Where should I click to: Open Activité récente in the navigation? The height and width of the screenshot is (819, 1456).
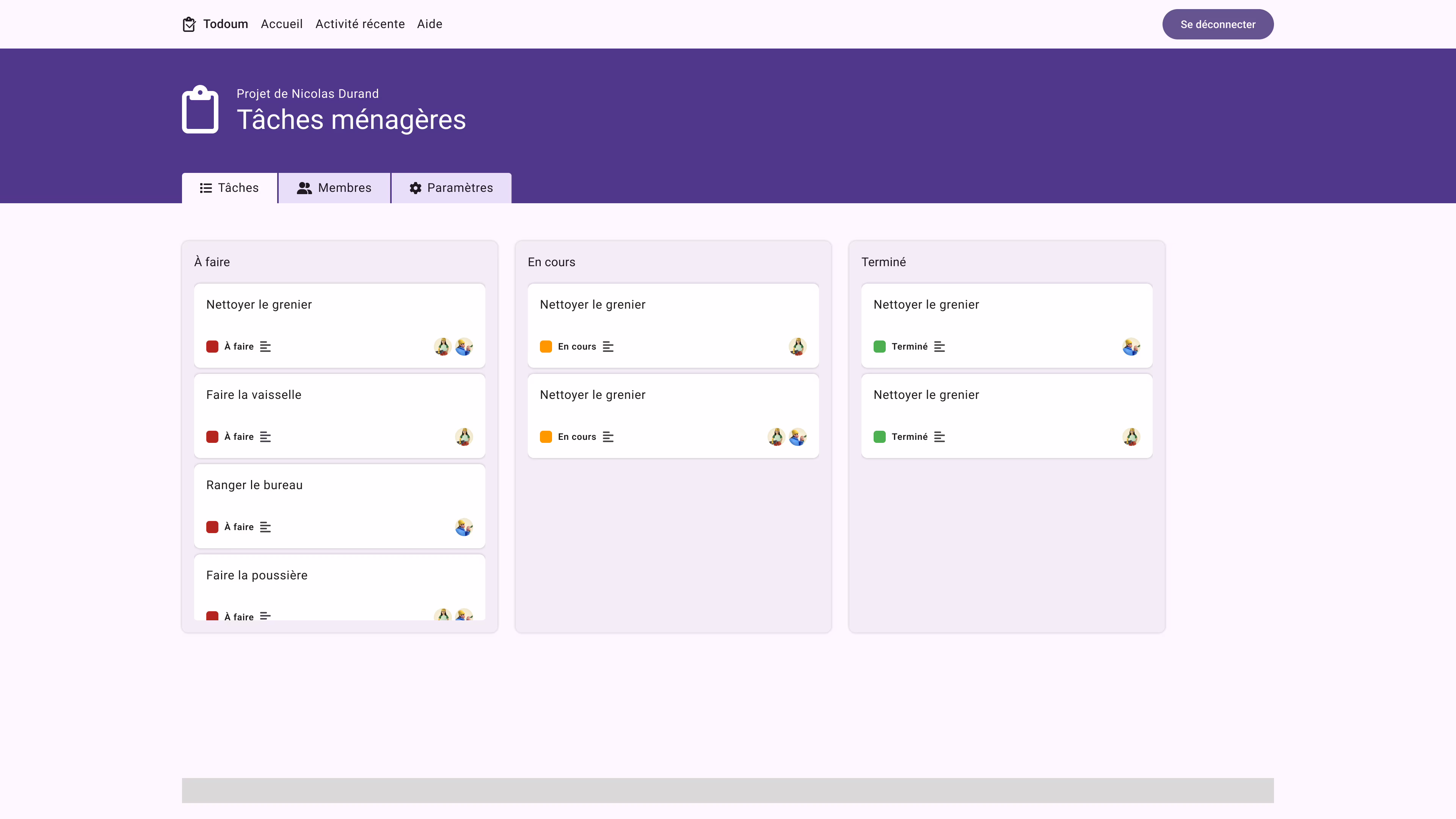tap(360, 24)
